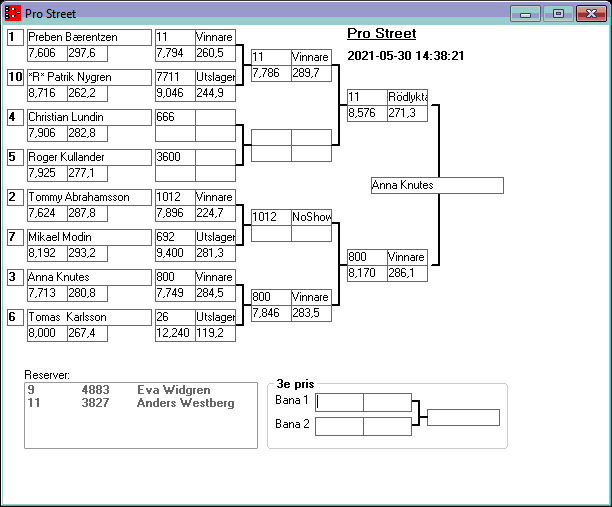
Task: Click the NoShow result cell
Action: click(310, 217)
